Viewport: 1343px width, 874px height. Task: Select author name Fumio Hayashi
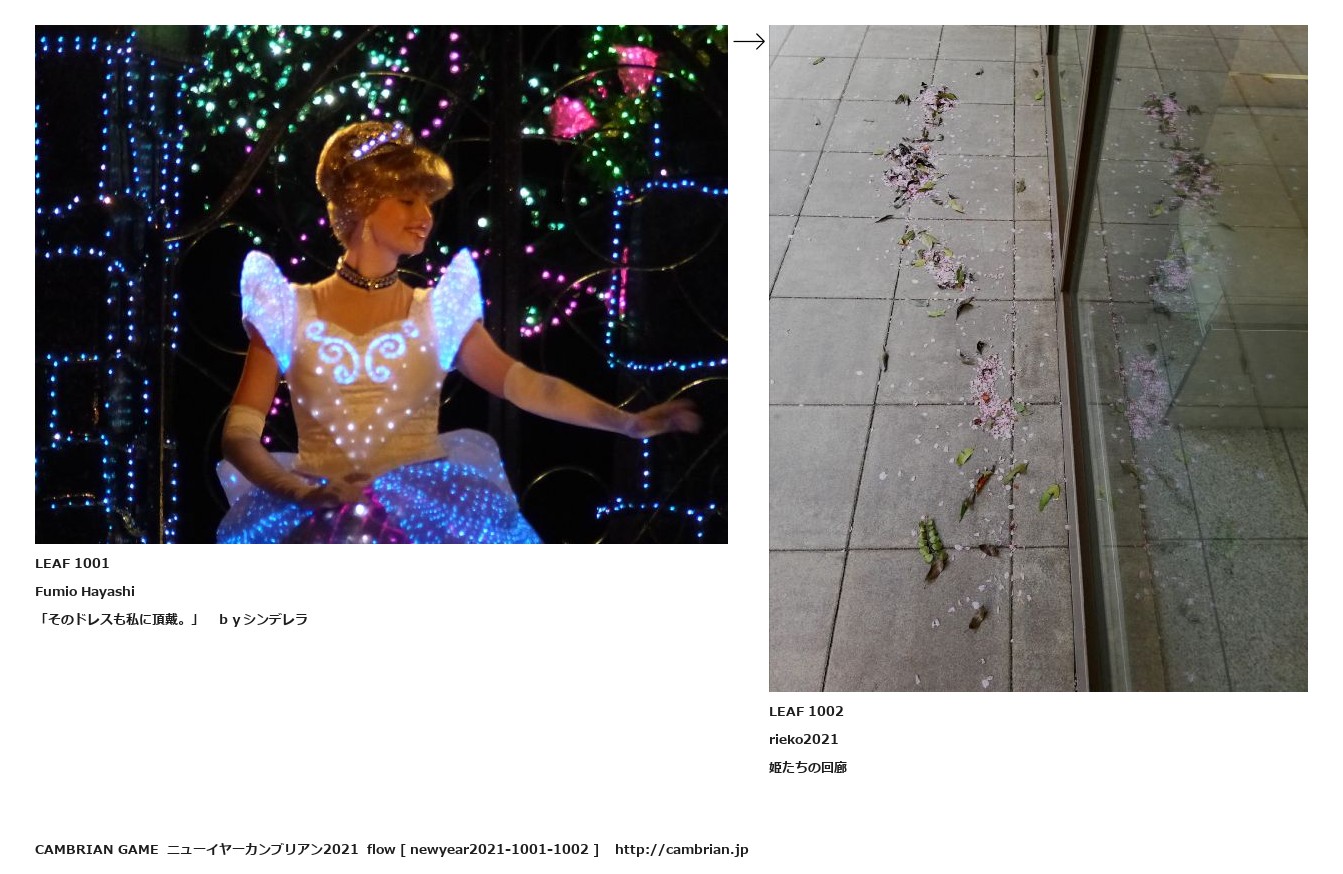pos(85,591)
